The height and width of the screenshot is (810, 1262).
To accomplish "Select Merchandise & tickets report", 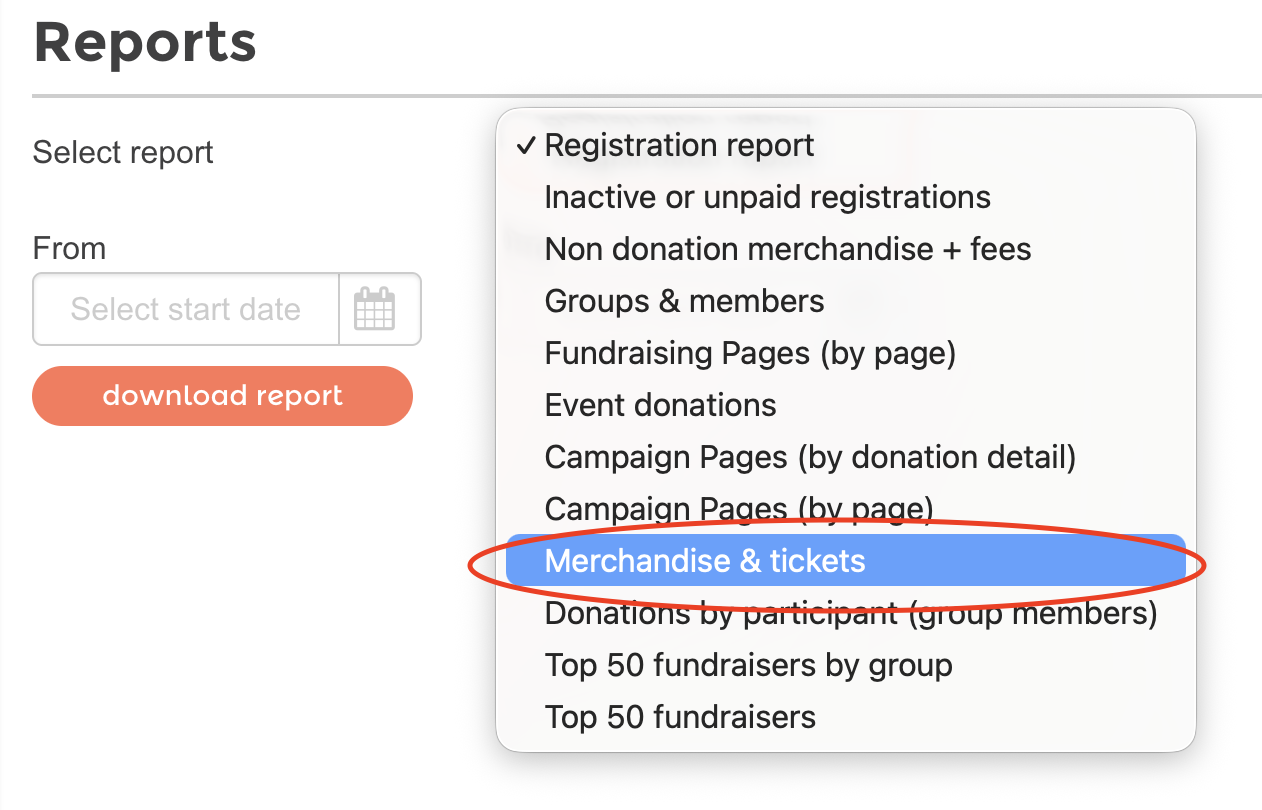I will (845, 561).
